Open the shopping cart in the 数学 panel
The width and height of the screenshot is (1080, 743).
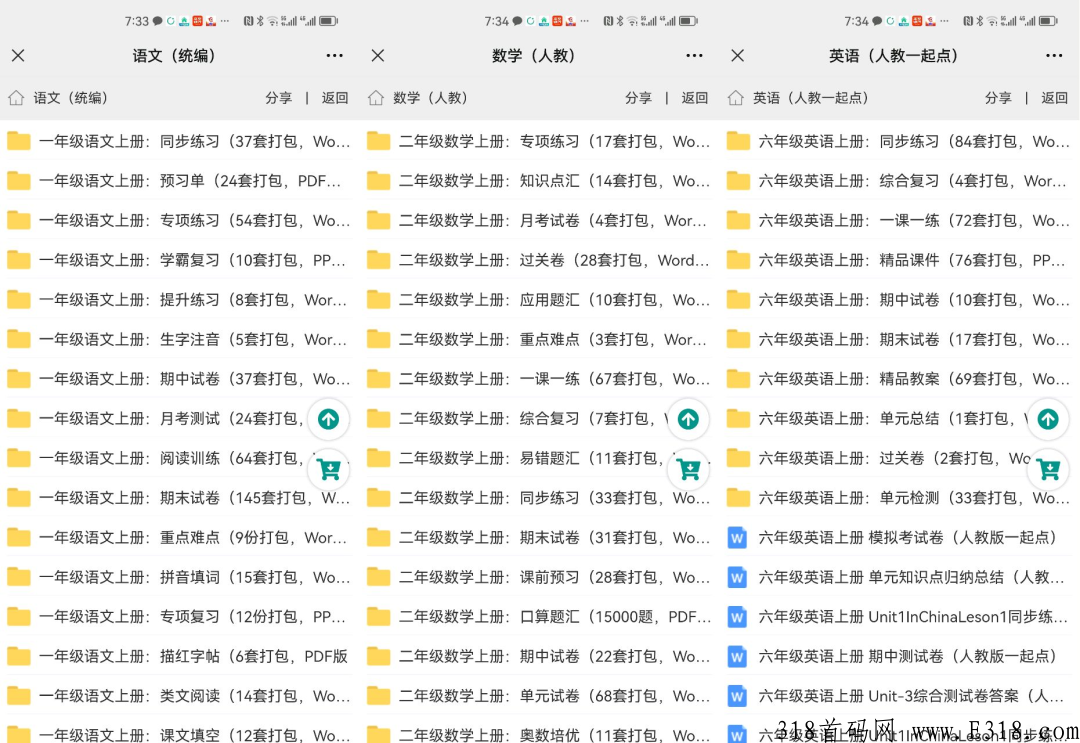click(688, 470)
